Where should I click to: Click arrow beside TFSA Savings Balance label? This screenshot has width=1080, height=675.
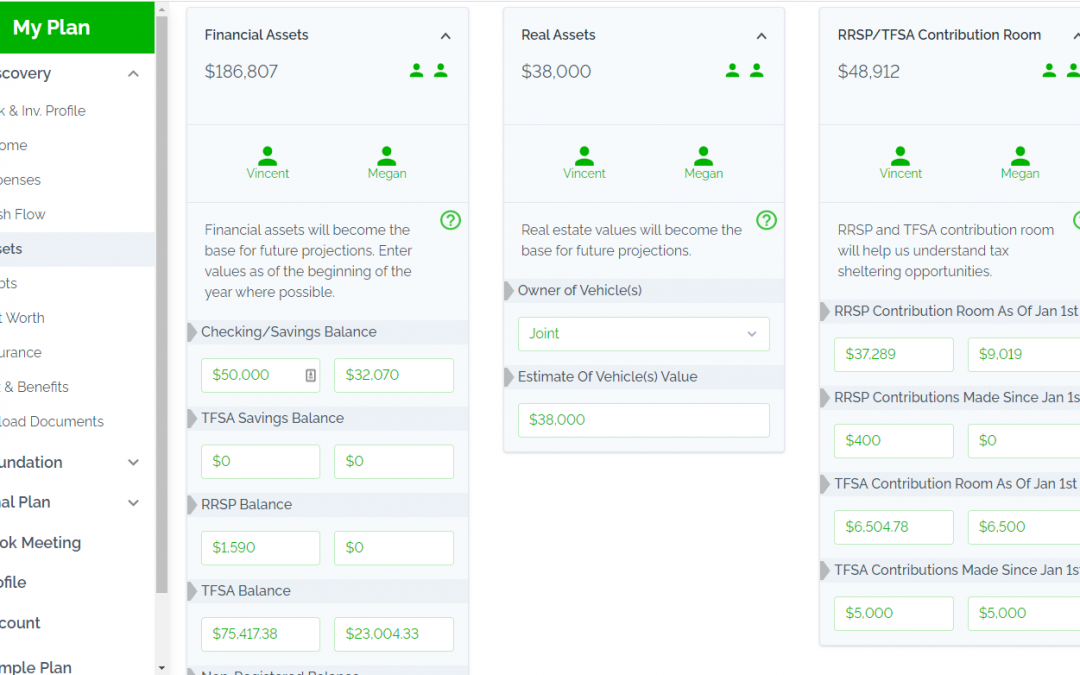[x=192, y=418]
